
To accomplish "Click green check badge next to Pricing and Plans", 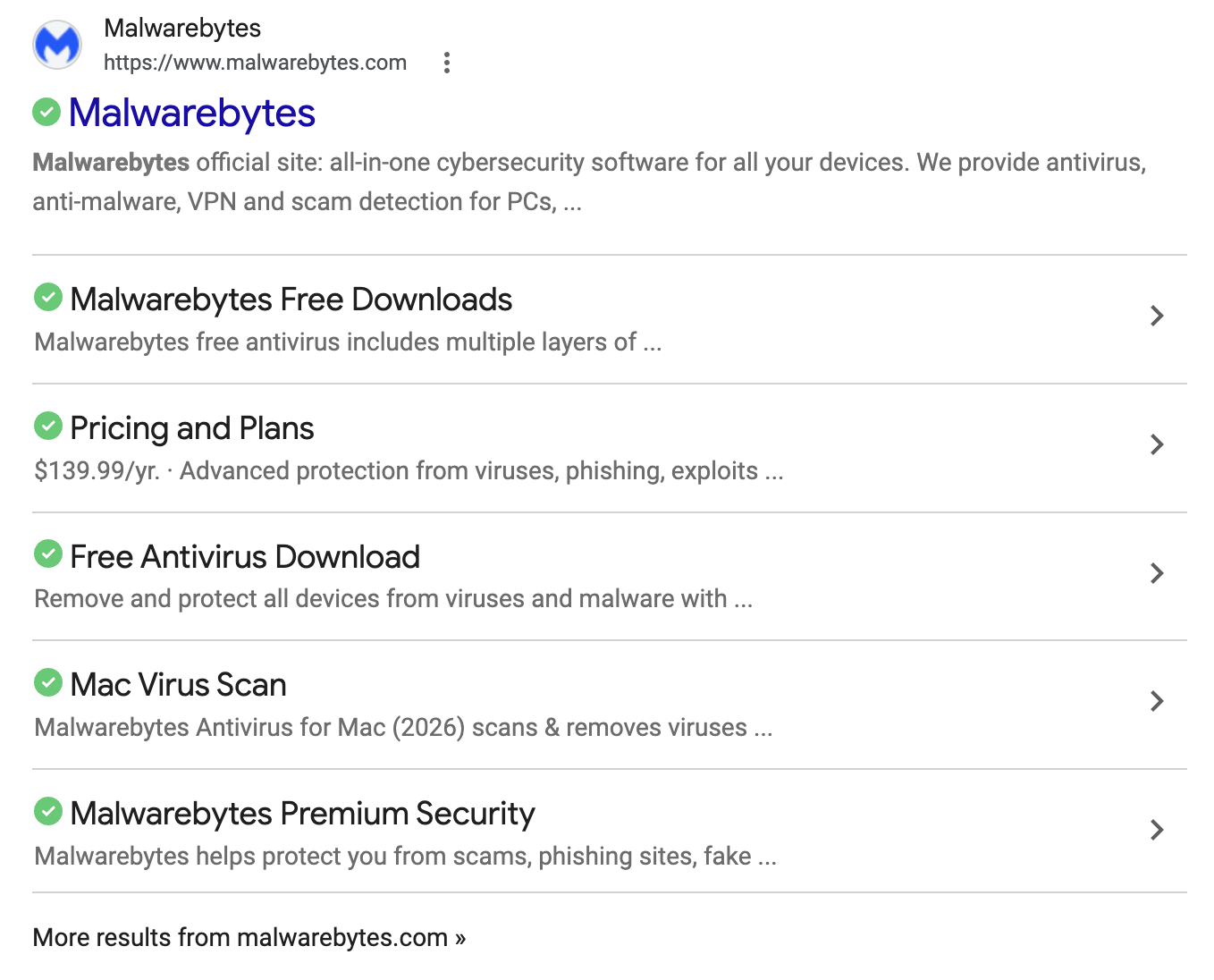I will point(48,426).
